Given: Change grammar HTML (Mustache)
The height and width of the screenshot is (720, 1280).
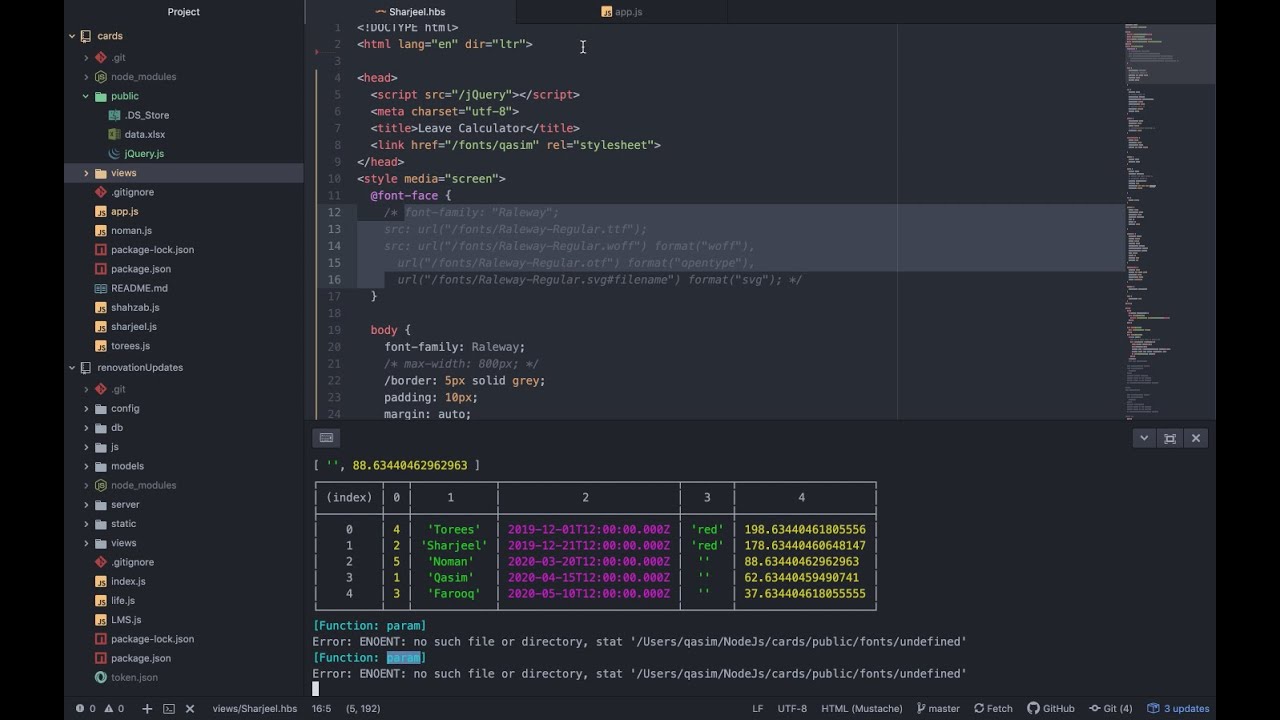Looking at the screenshot, I should 862,708.
